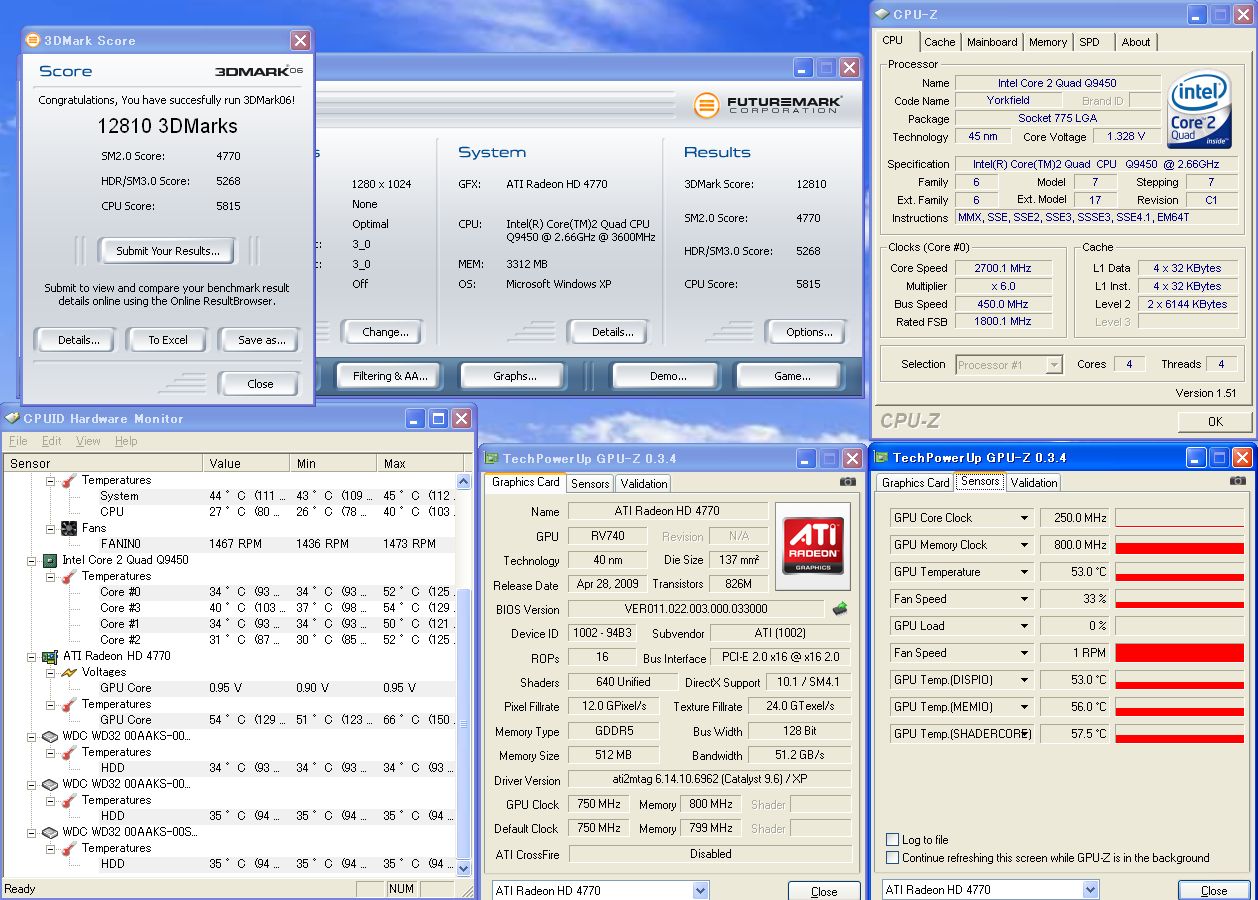Click the Game... button in 3DMark06
Image resolution: width=1258 pixels, height=900 pixels.
[x=791, y=376]
